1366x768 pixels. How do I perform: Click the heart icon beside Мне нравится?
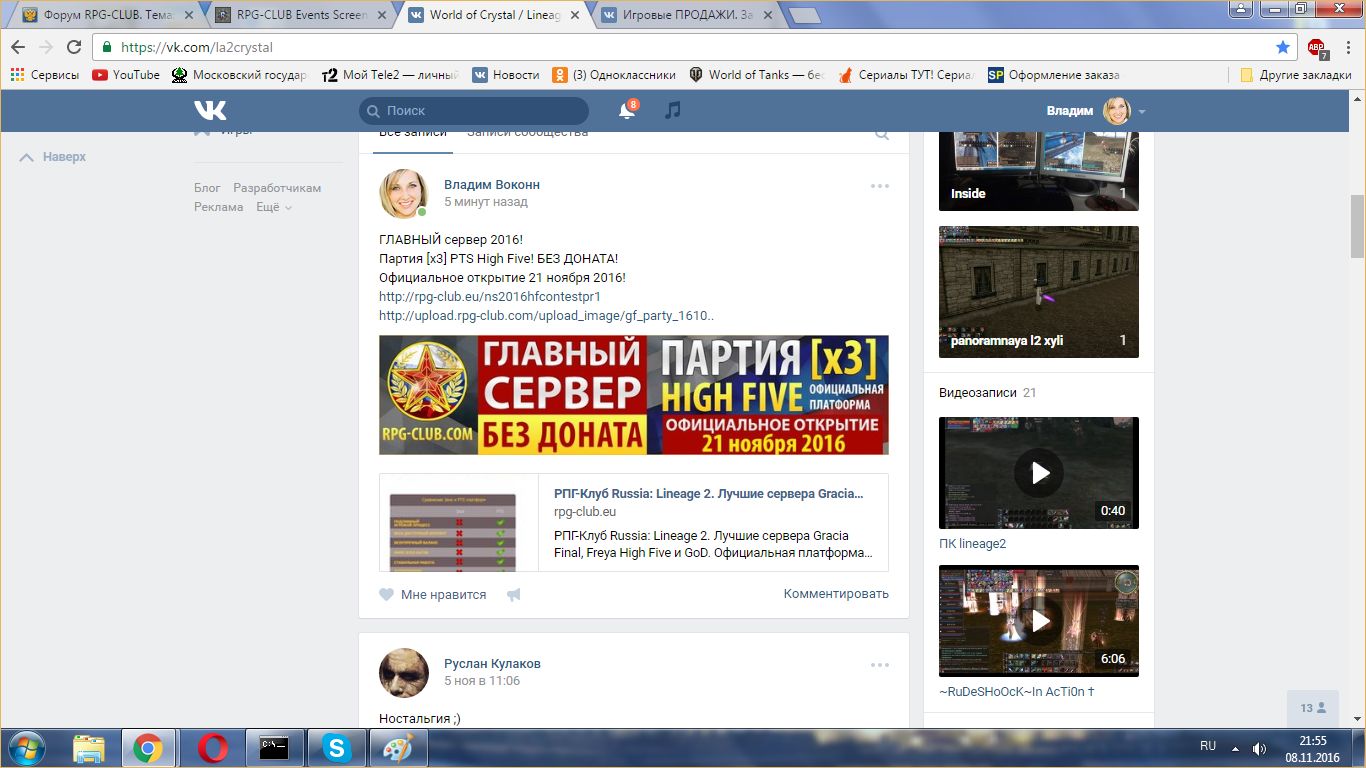click(387, 594)
